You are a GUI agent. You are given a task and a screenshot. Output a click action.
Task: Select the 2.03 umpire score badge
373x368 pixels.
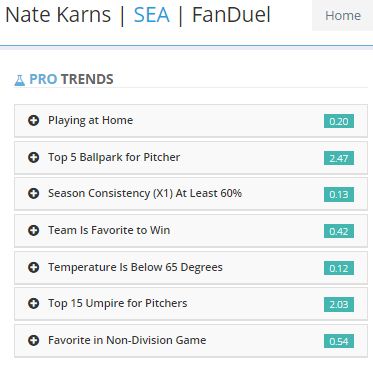click(x=339, y=304)
